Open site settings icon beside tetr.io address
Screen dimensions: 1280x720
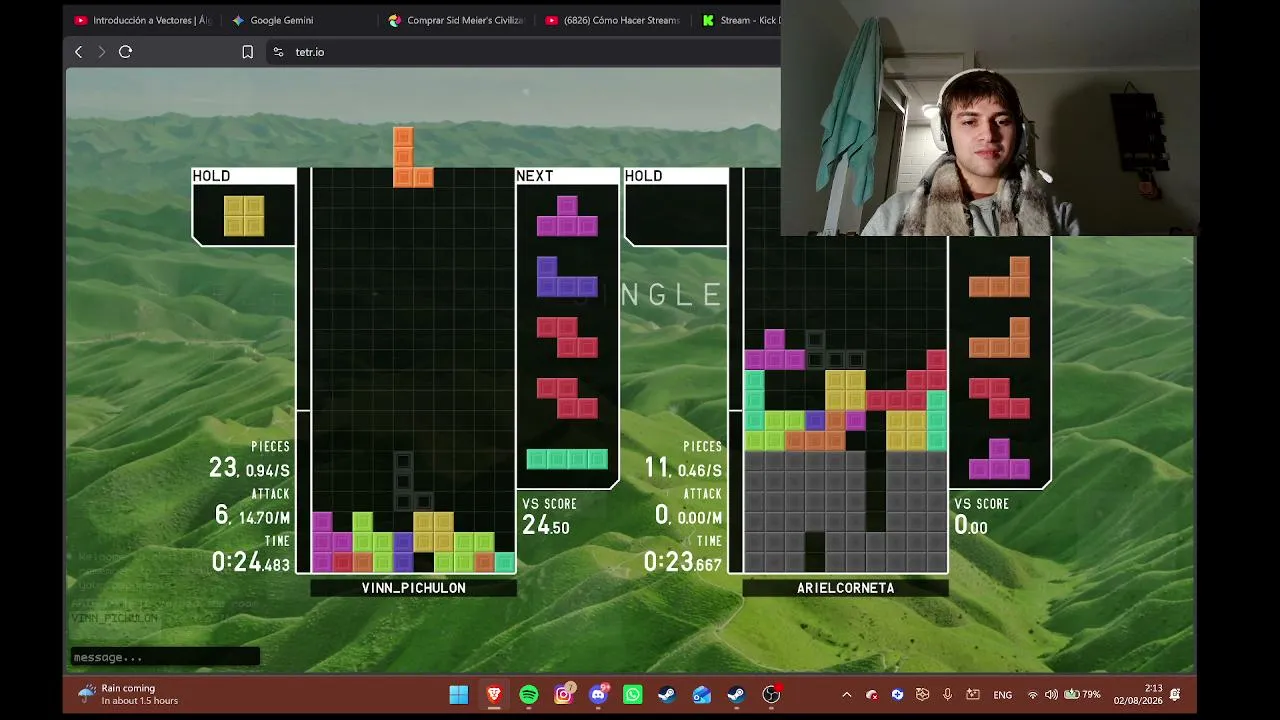[278, 52]
